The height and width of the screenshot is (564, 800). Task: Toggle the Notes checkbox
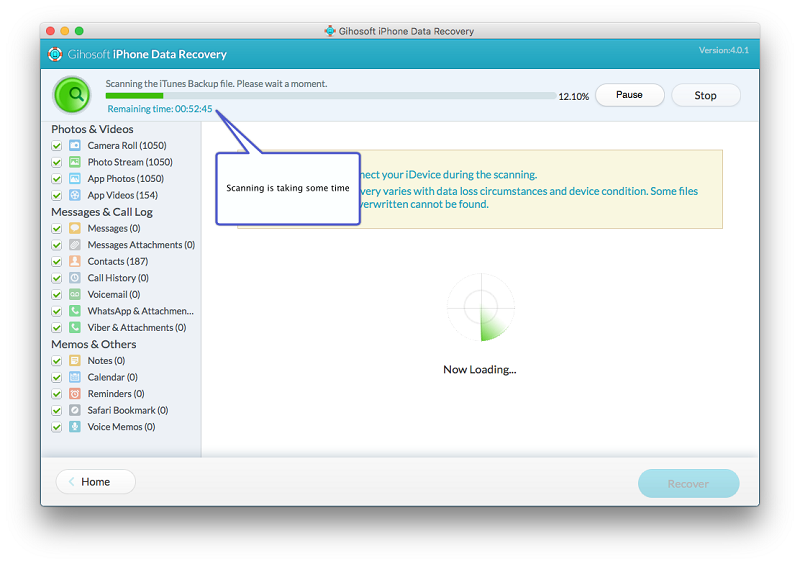(x=57, y=361)
